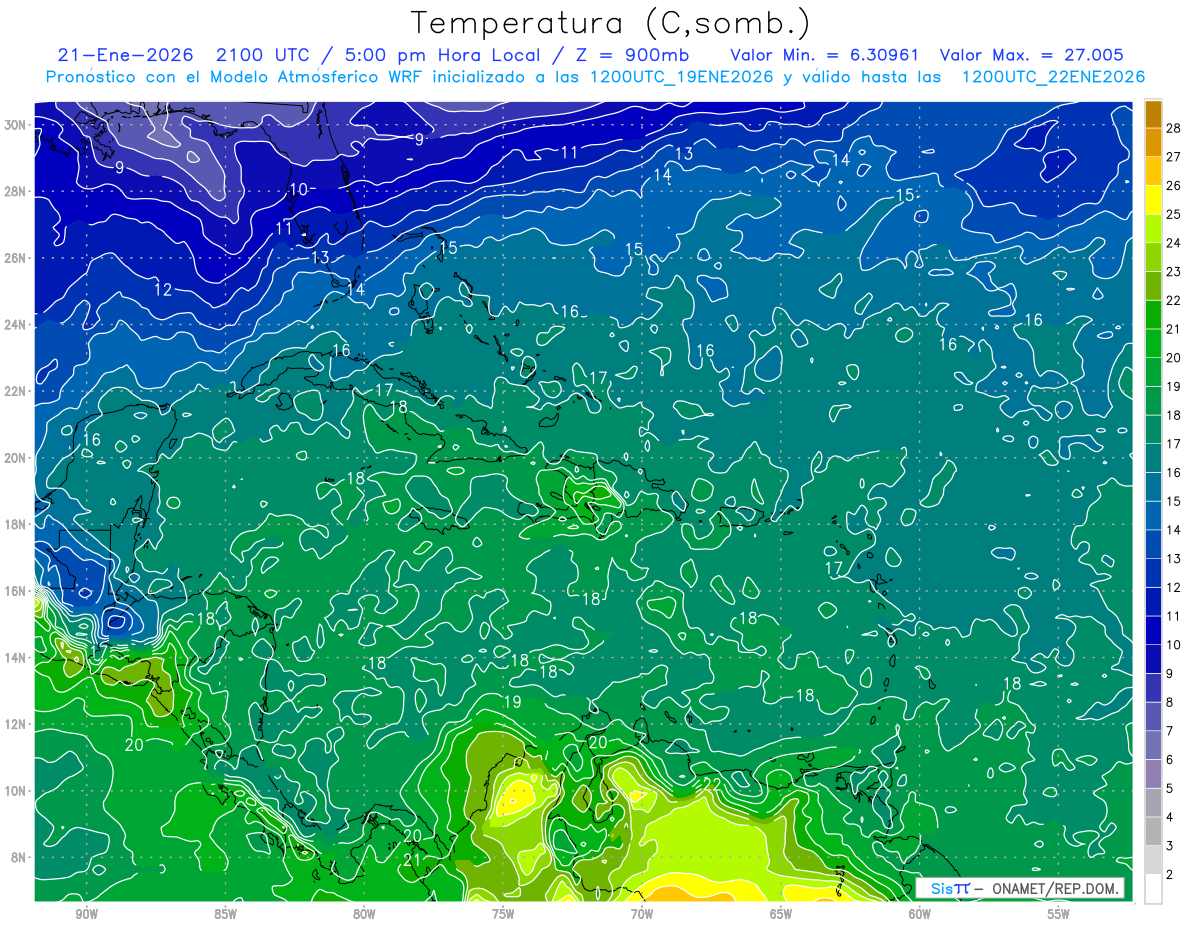Click the '18N' latitude axis label
Screen dimensions: 1200x927
[16, 524]
